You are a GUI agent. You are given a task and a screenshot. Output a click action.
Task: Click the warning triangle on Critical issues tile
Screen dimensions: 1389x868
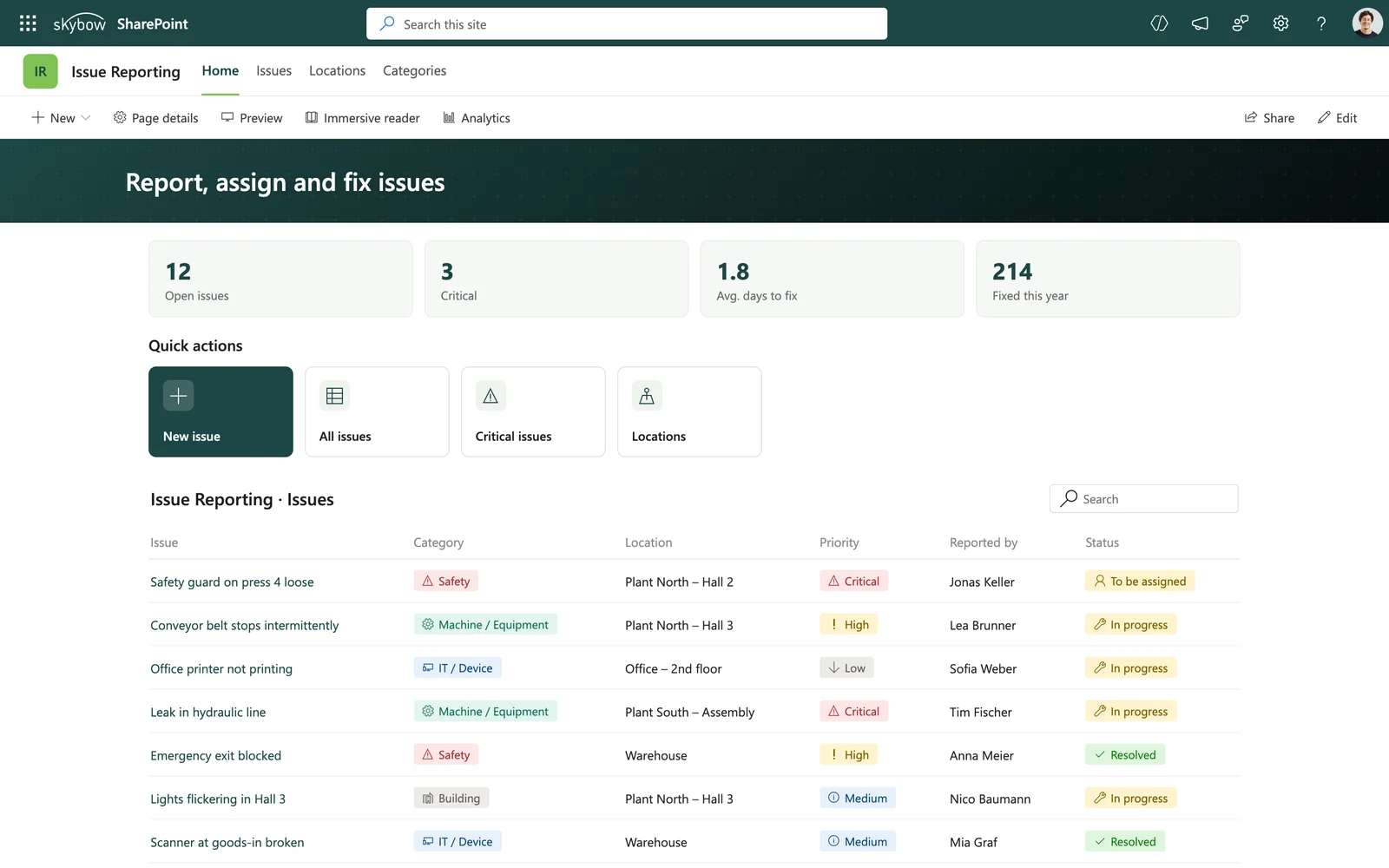[490, 396]
